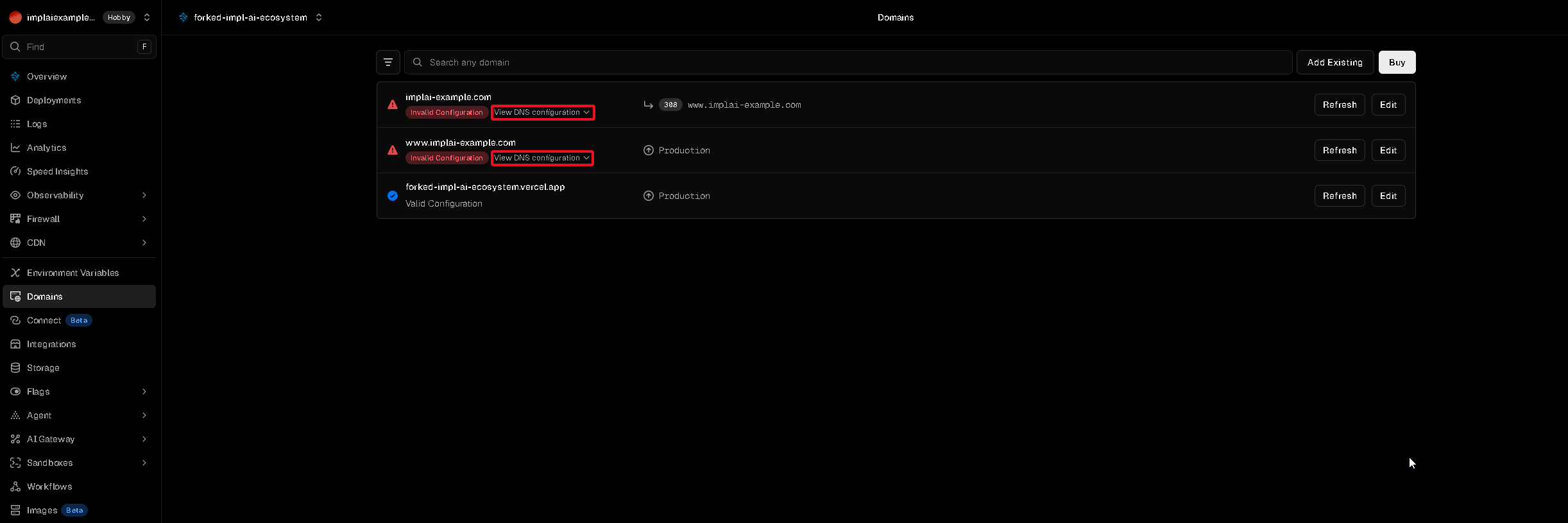The height and width of the screenshot is (523, 1568).
Task: Click the Integrations icon
Action: click(15, 344)
